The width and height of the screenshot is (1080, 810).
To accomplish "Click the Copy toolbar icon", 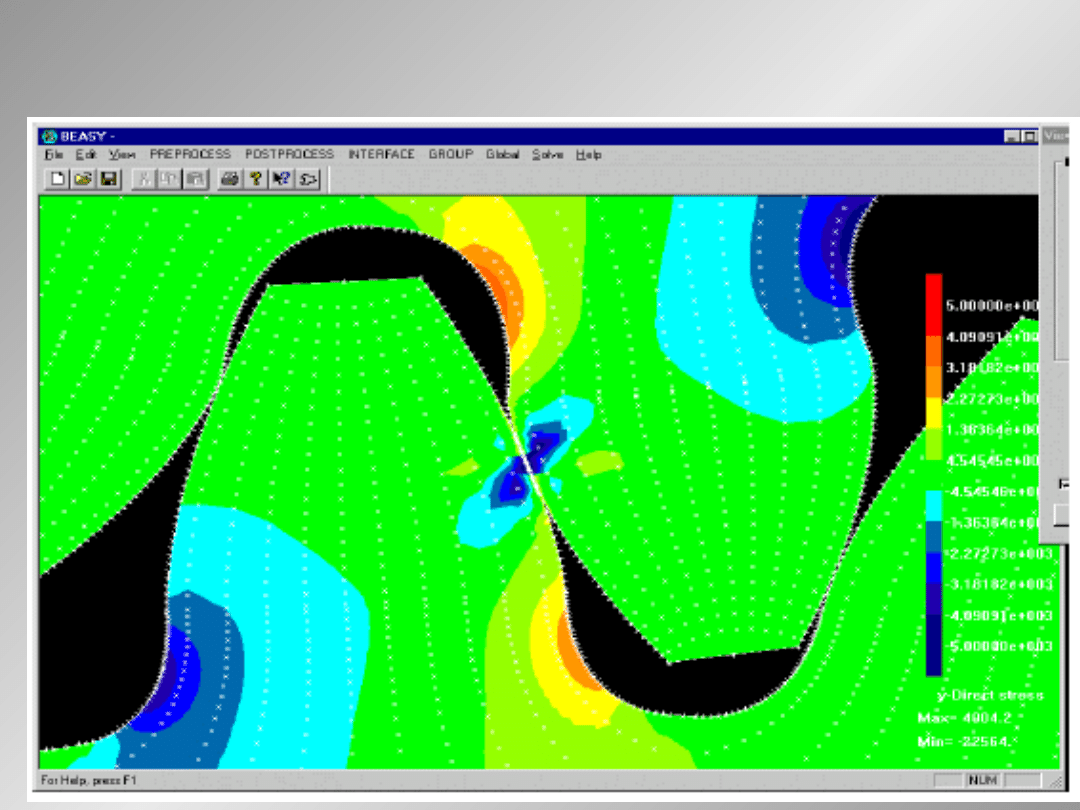I will [170, 179].
